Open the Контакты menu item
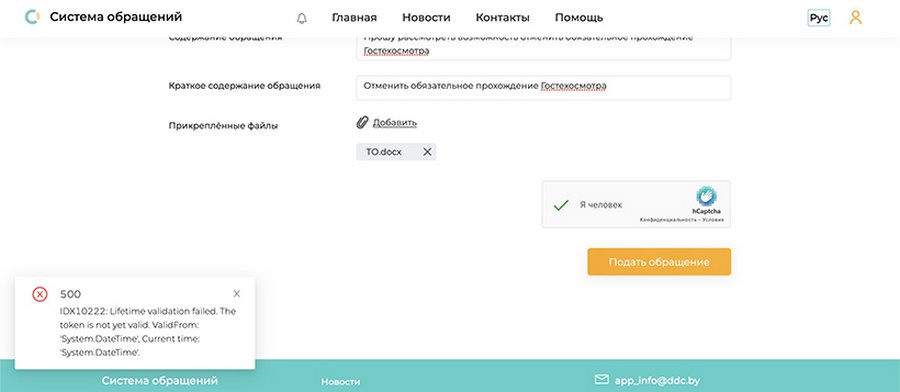 tap(503, 18)
